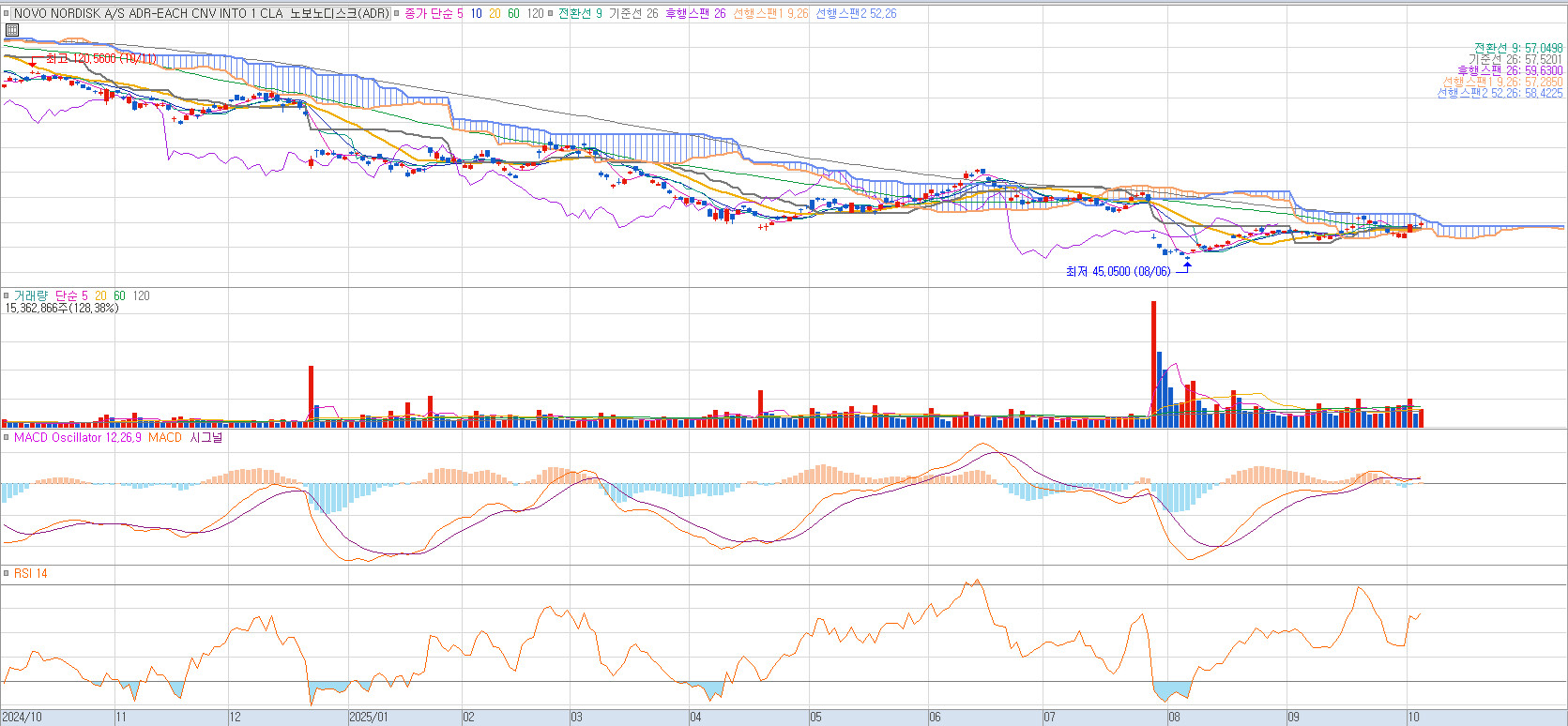Click the 2024/10 date on time axis

(x=23, y=718)
